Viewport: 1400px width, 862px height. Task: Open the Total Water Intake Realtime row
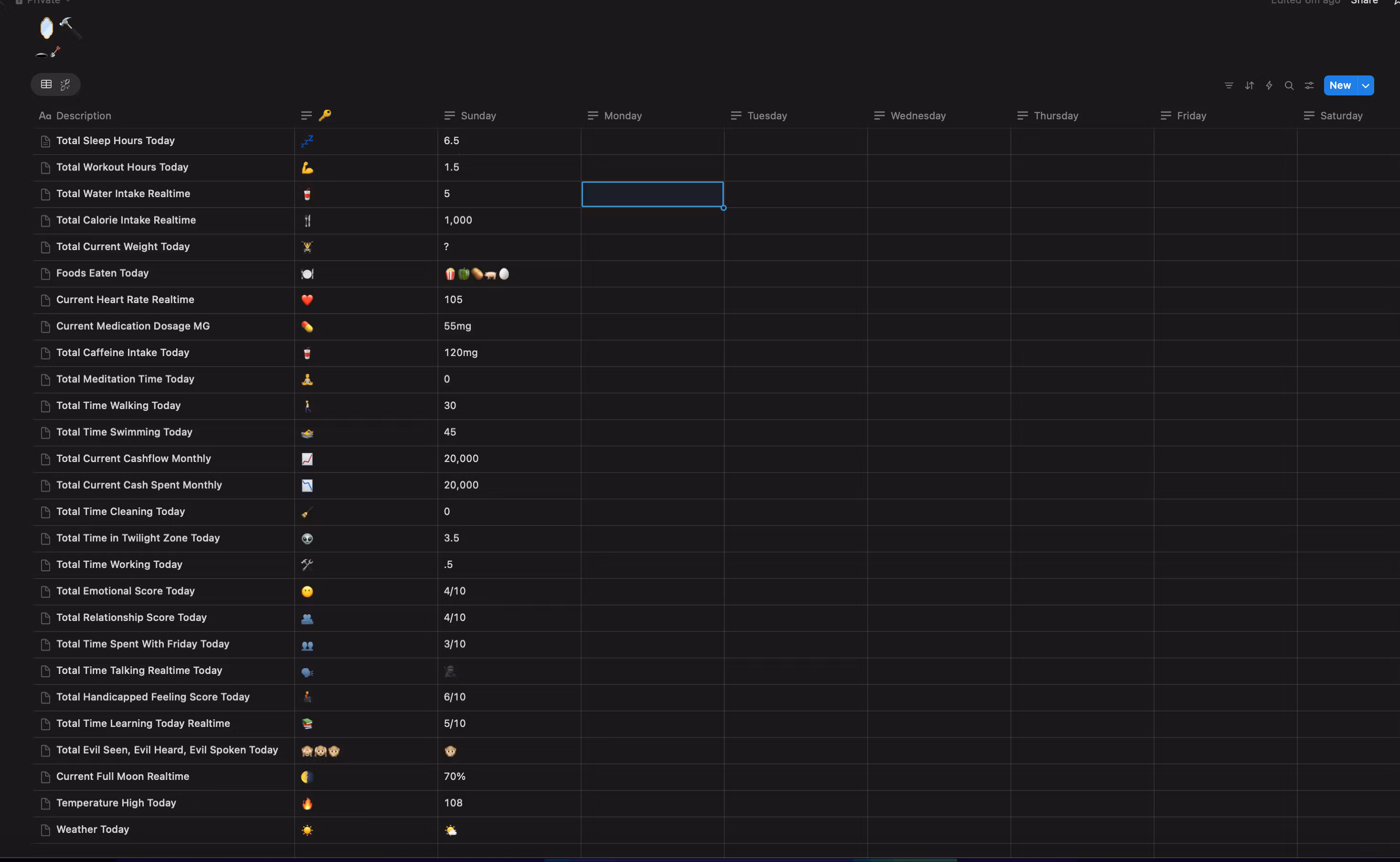tap(123, 194)
